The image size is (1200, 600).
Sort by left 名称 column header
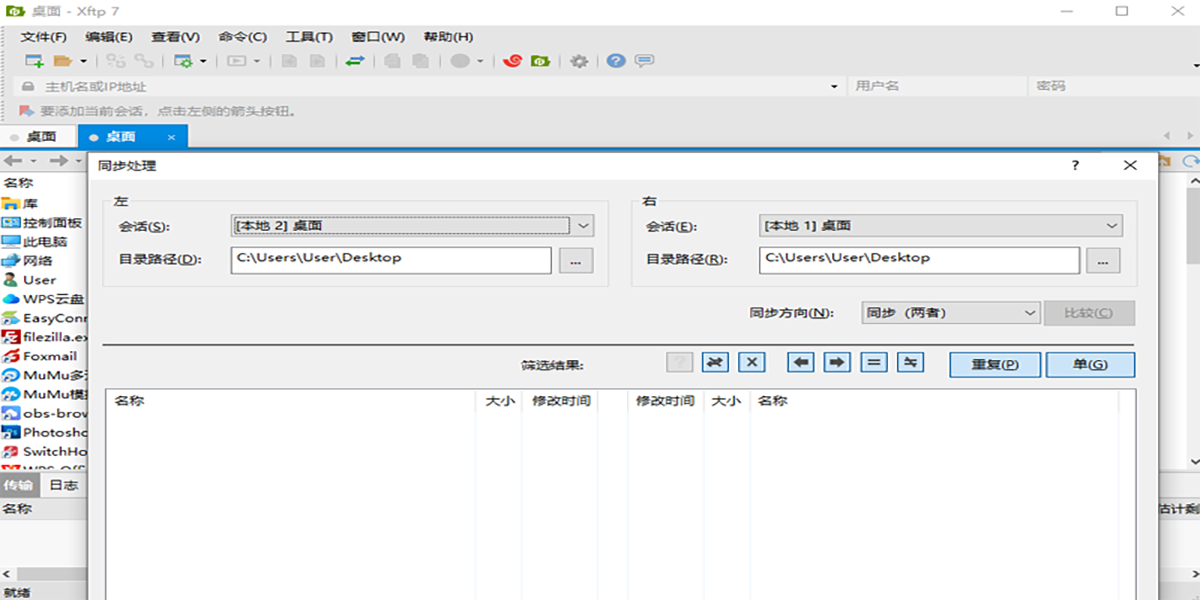click(x=291, y=401)
